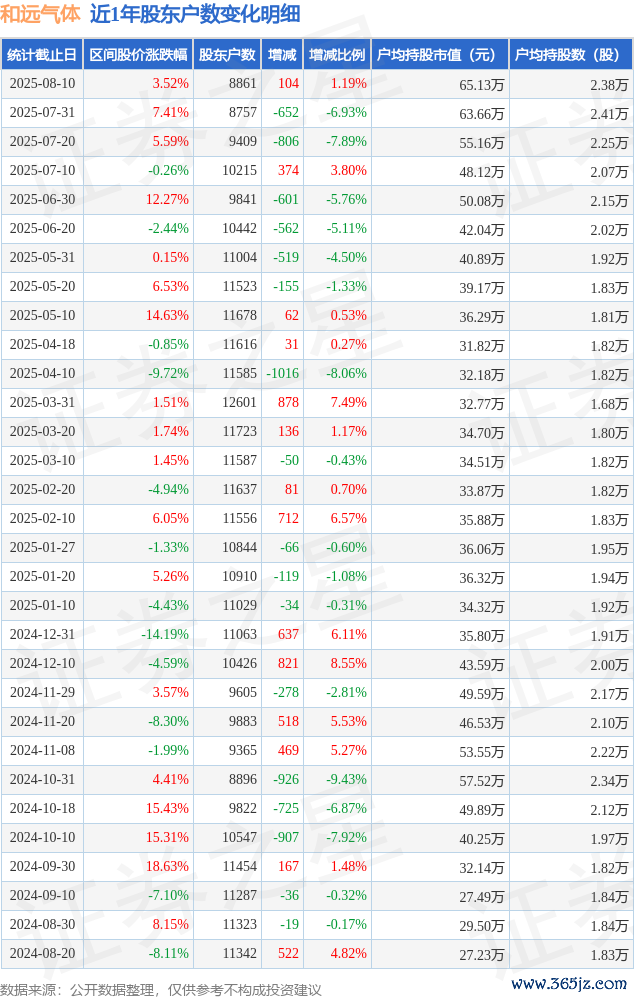Click the 2025-08-10 date cell
This screenshot has height=999, width=634.
[42, 83]
